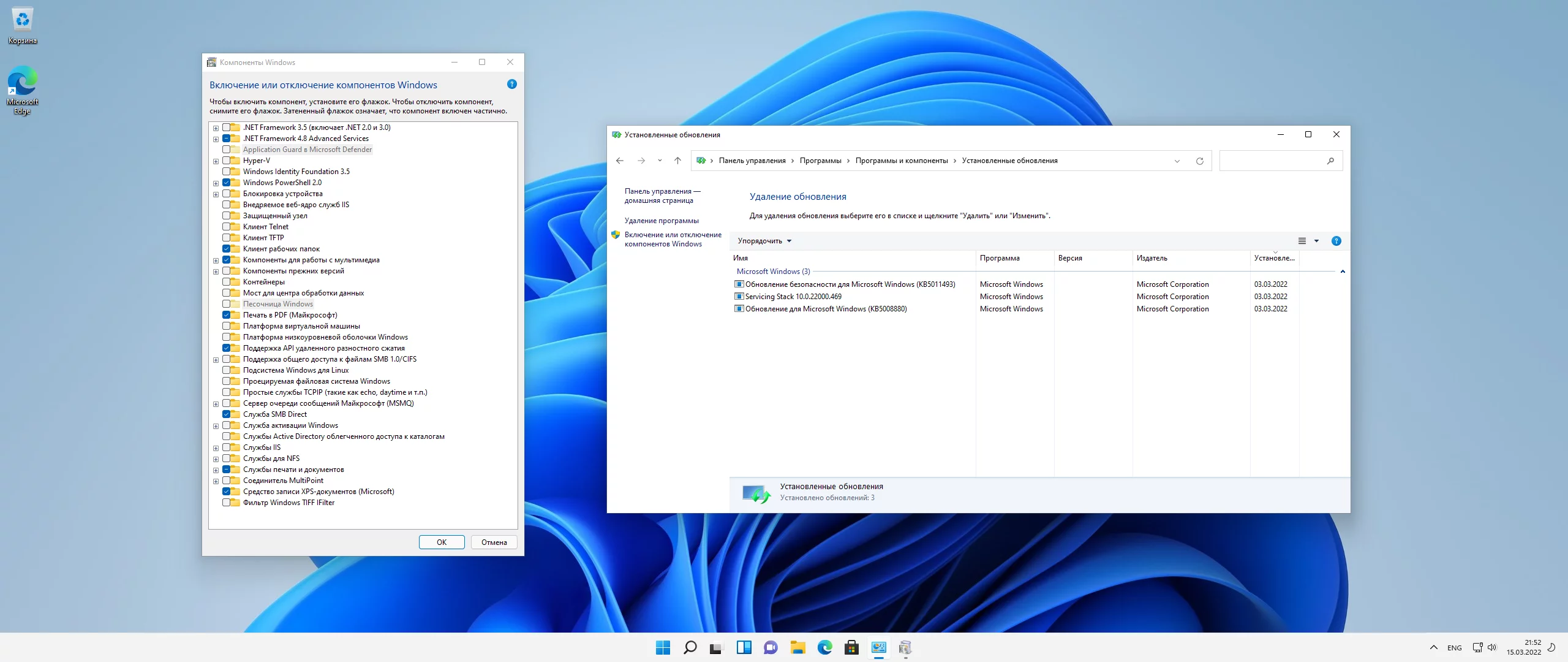
Task: Open File Explorer from the taskbar
Action: tap(797, 648)
